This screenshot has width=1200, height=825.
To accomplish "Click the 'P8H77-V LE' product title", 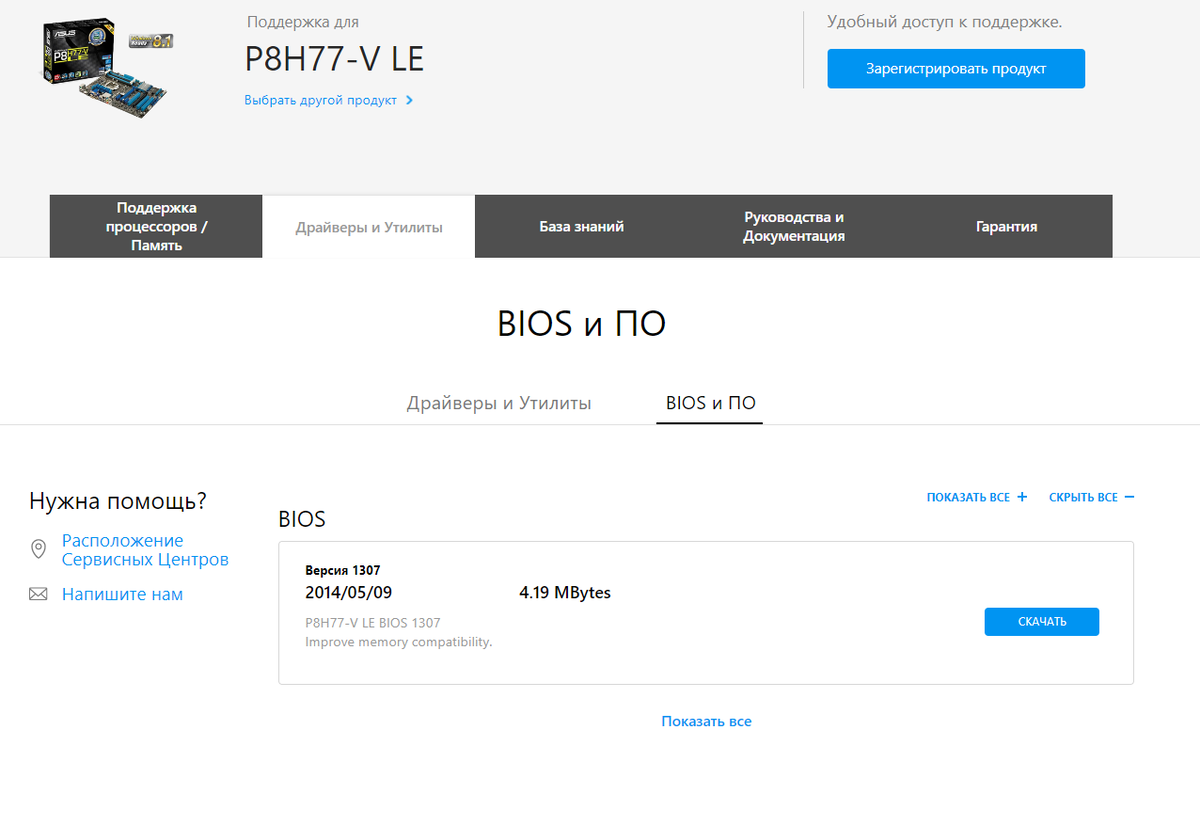I will [335, 59].
